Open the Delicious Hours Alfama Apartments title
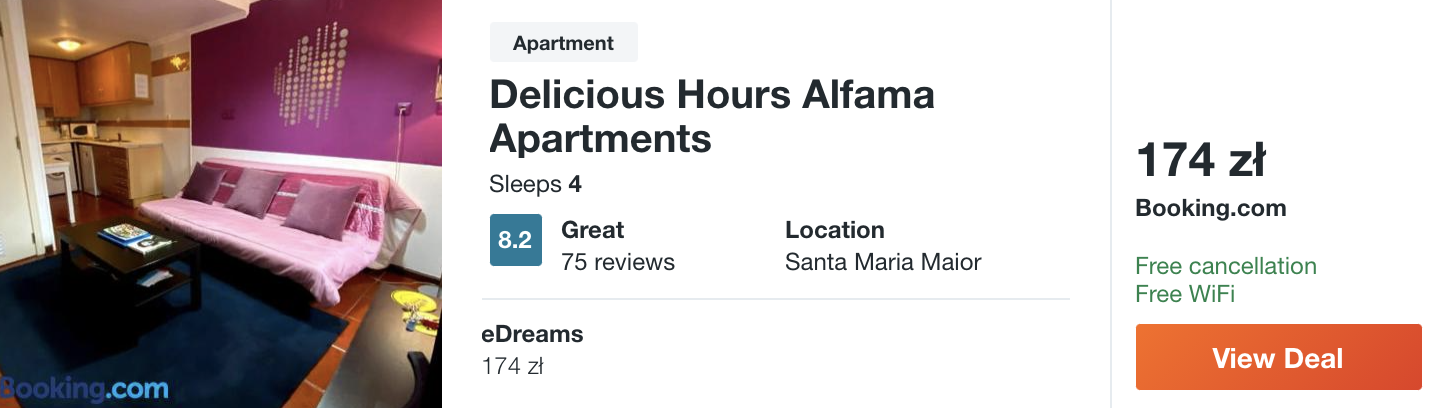 pyautogui.click(x=711, y=116)
